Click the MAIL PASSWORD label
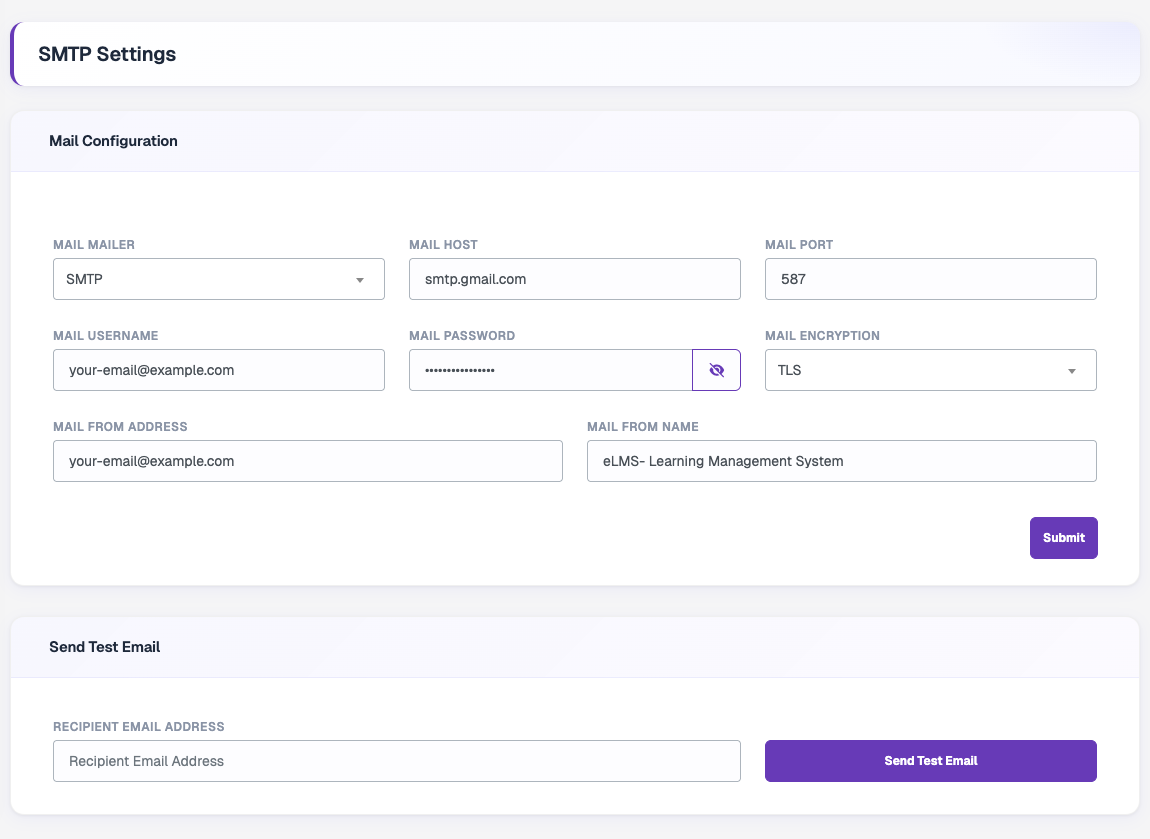Screen dimensions: 1150x839 (x=462, y=336)
